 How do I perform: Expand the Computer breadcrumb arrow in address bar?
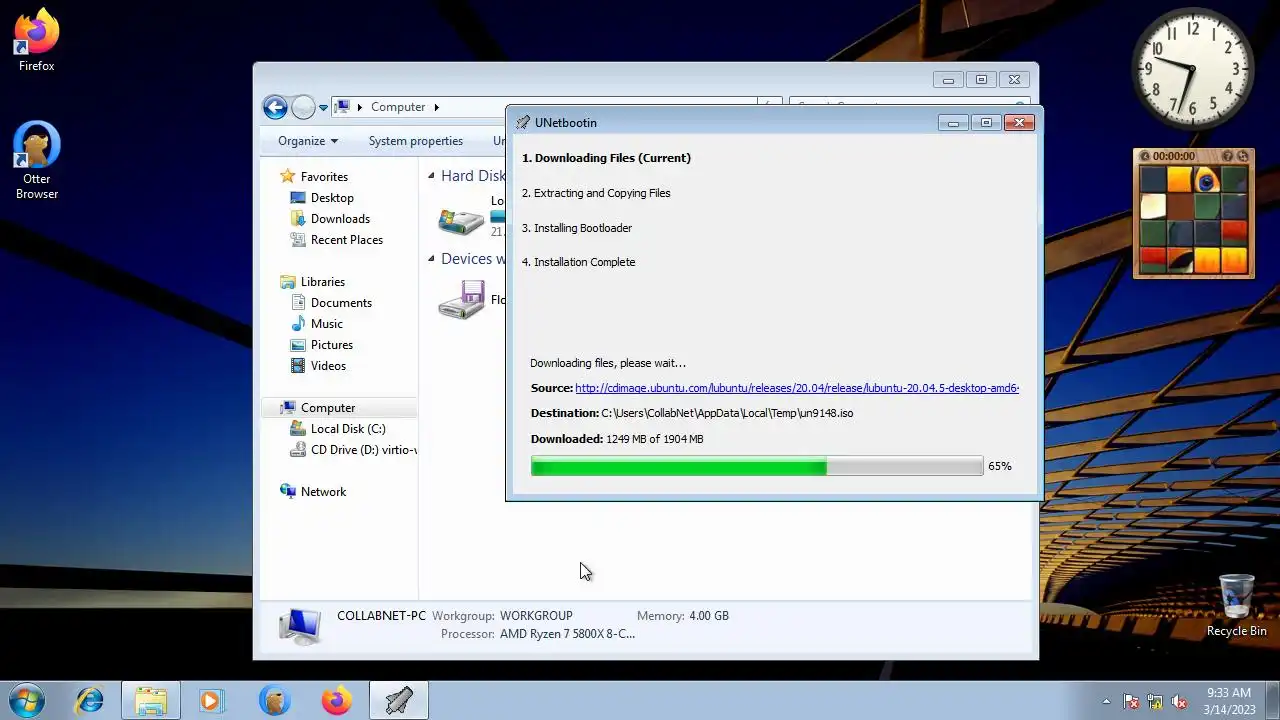(436, 107)
